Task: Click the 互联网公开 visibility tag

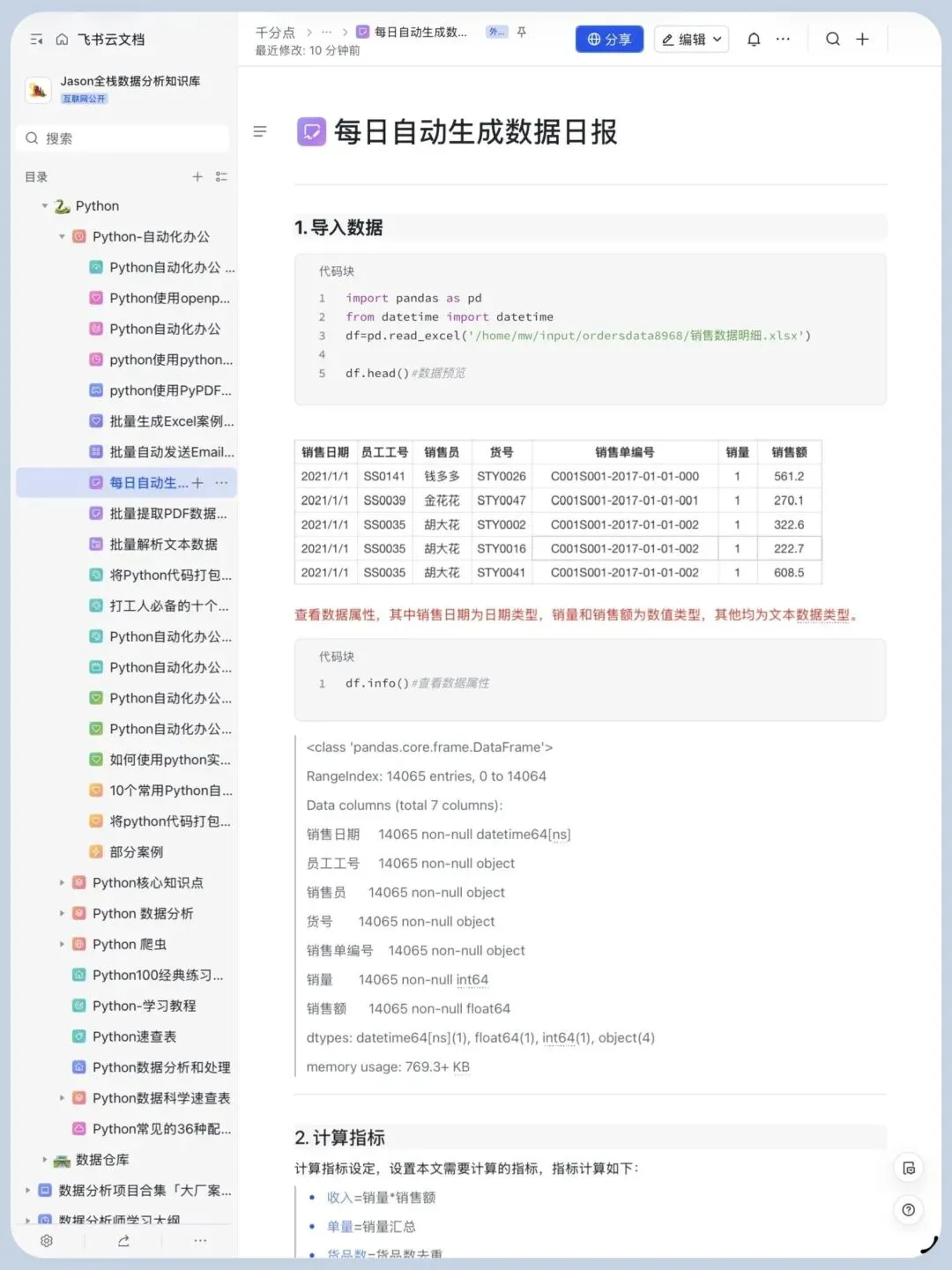Action: point(85,99)
